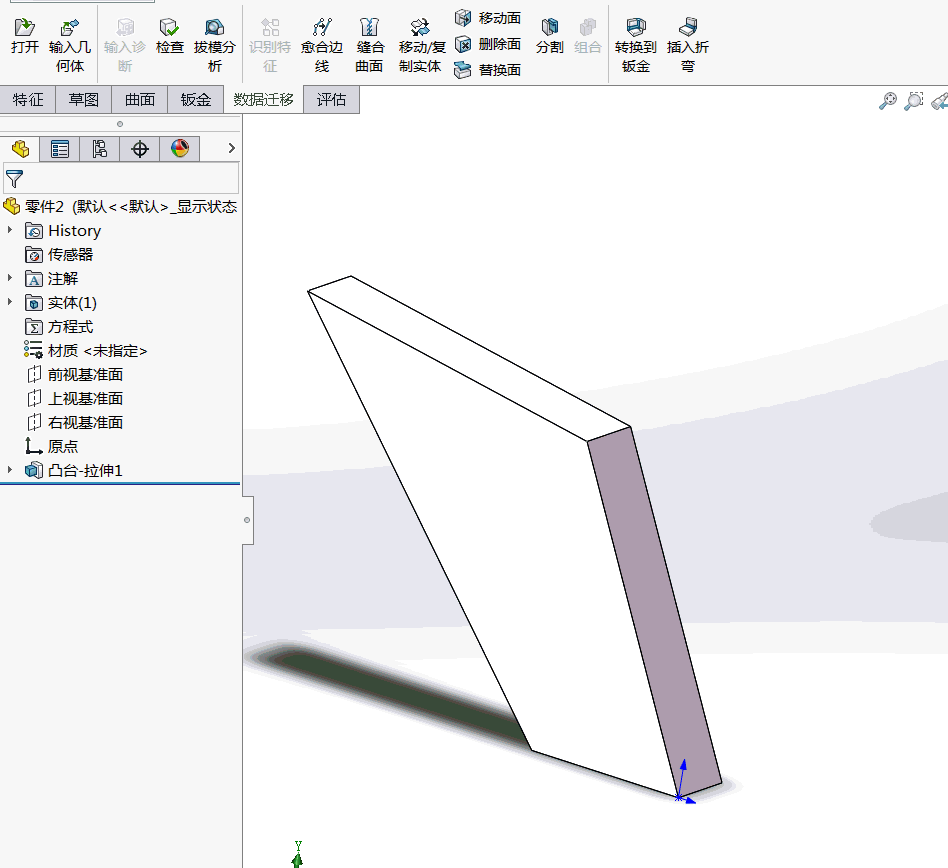Open 转换到钣金 convert to sheet metal
Image resolution: width=948 pixels, height=868 pixels.
click(x=635, y=46)
